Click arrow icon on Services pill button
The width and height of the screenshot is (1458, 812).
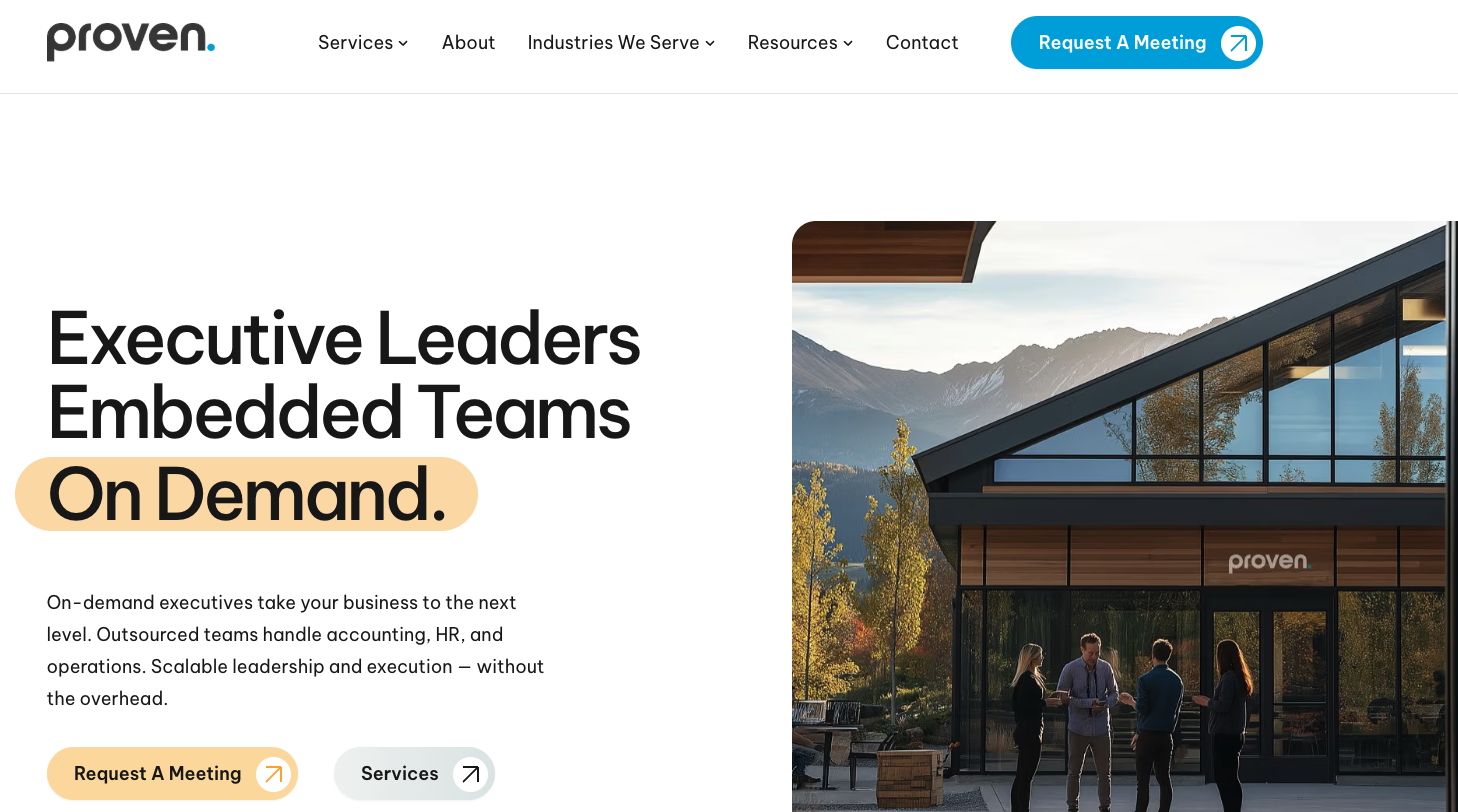pyautogui.click(x=470, y=774)
